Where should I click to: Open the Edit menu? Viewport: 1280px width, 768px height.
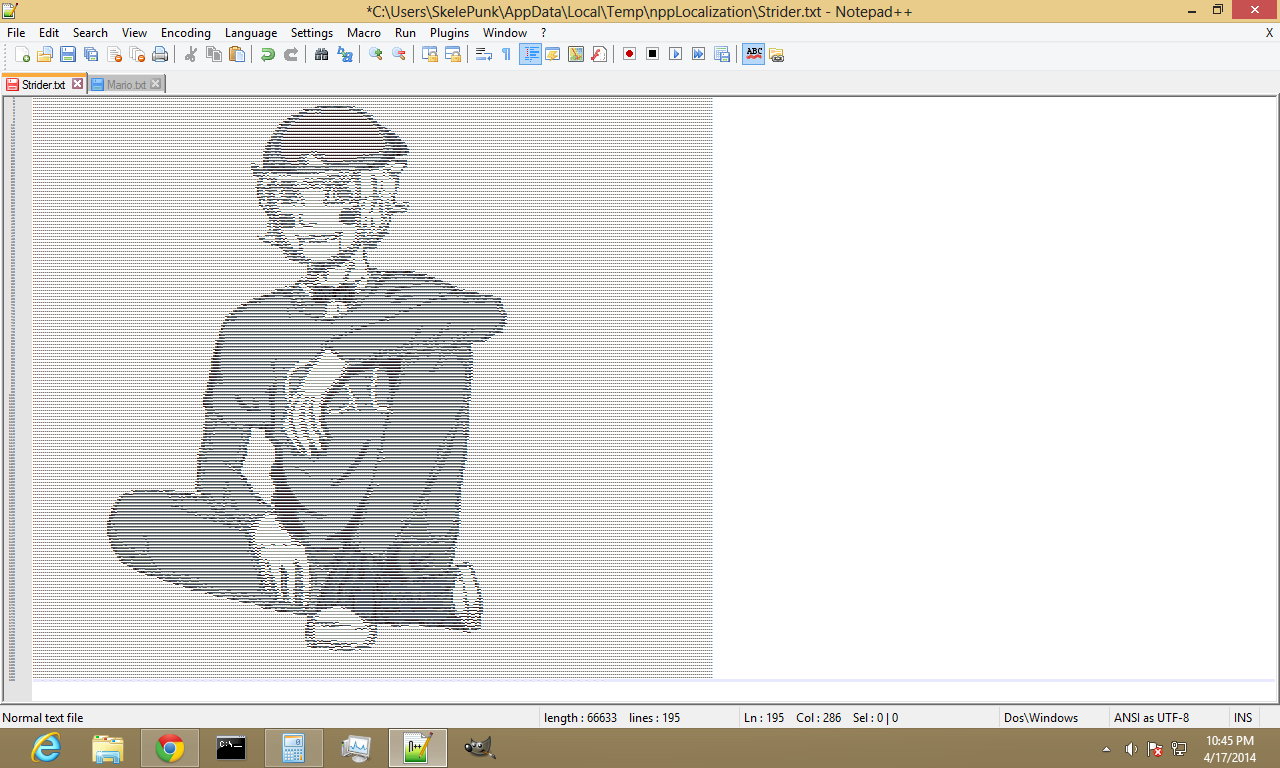(49, 33)
